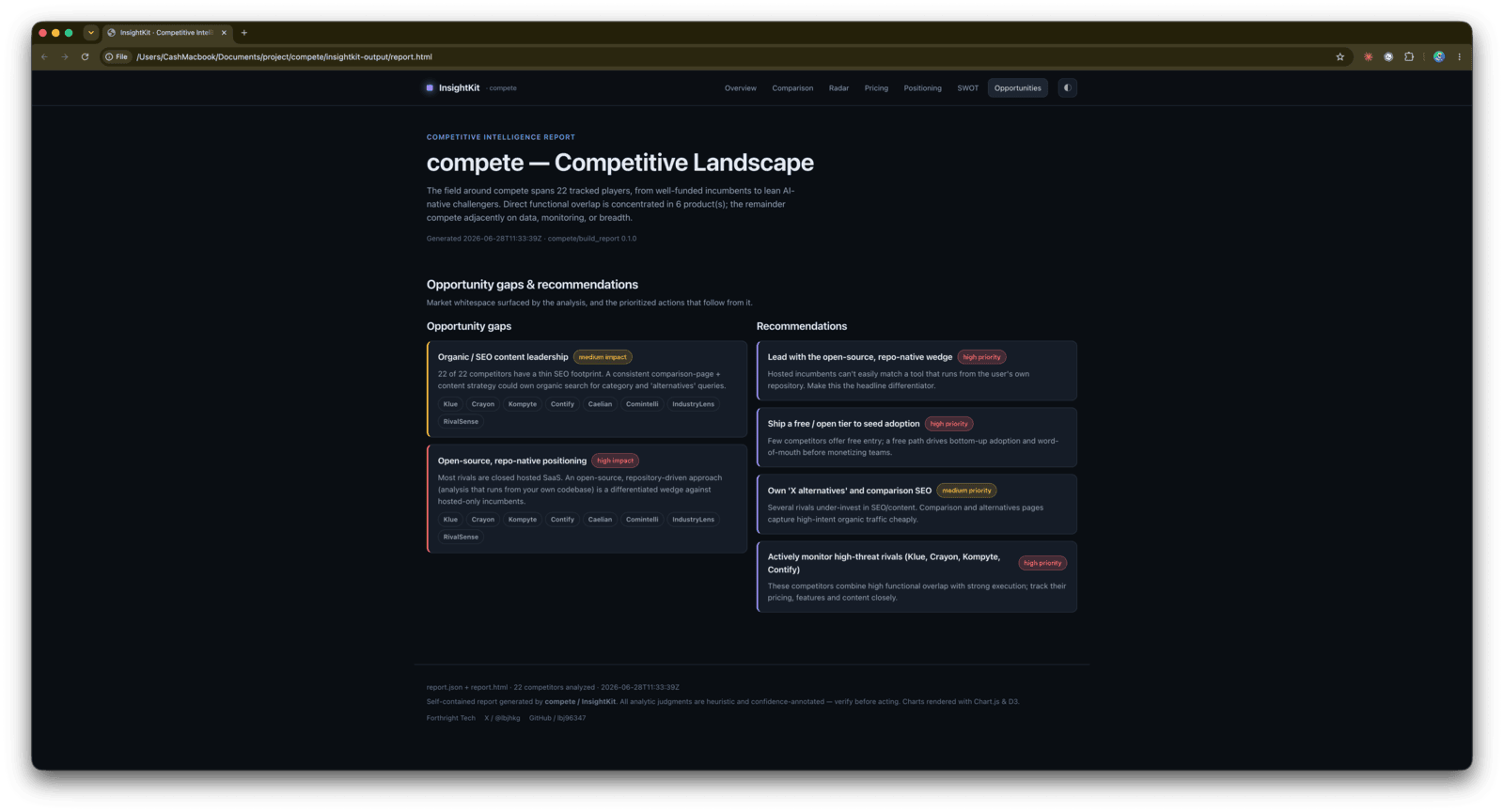
Task: Open the Pricing nav item
Action: tap(876, 88)
